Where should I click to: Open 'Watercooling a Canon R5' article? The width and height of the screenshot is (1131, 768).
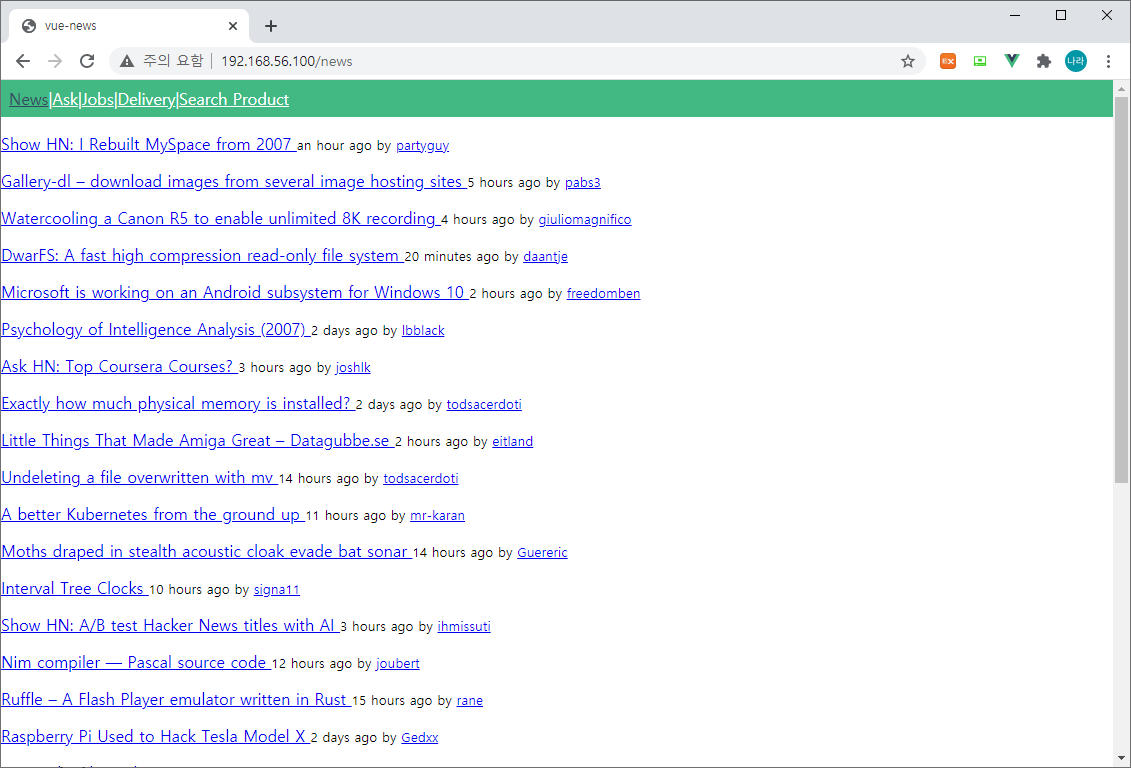coord(220,219)
